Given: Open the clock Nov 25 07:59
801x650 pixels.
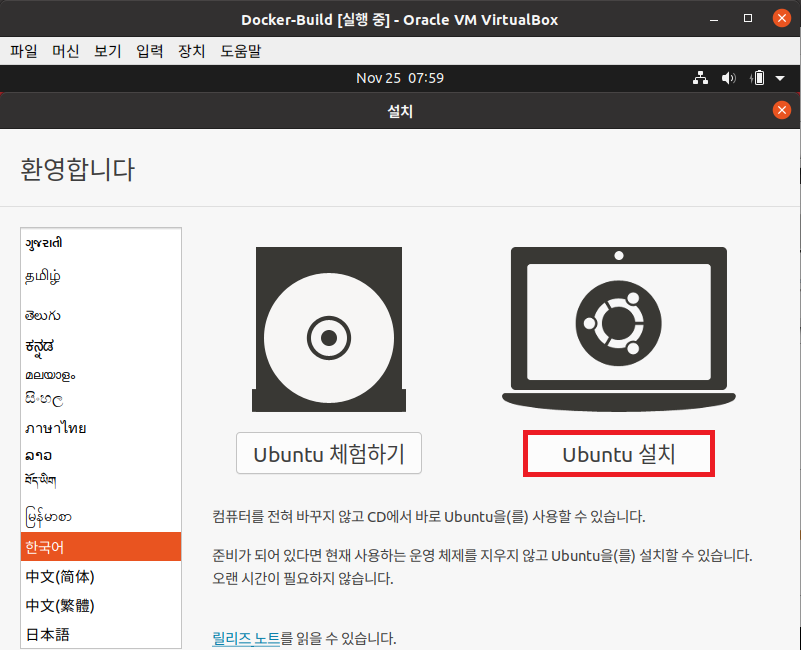Looking at the screenshot, I should click(400, 78).
